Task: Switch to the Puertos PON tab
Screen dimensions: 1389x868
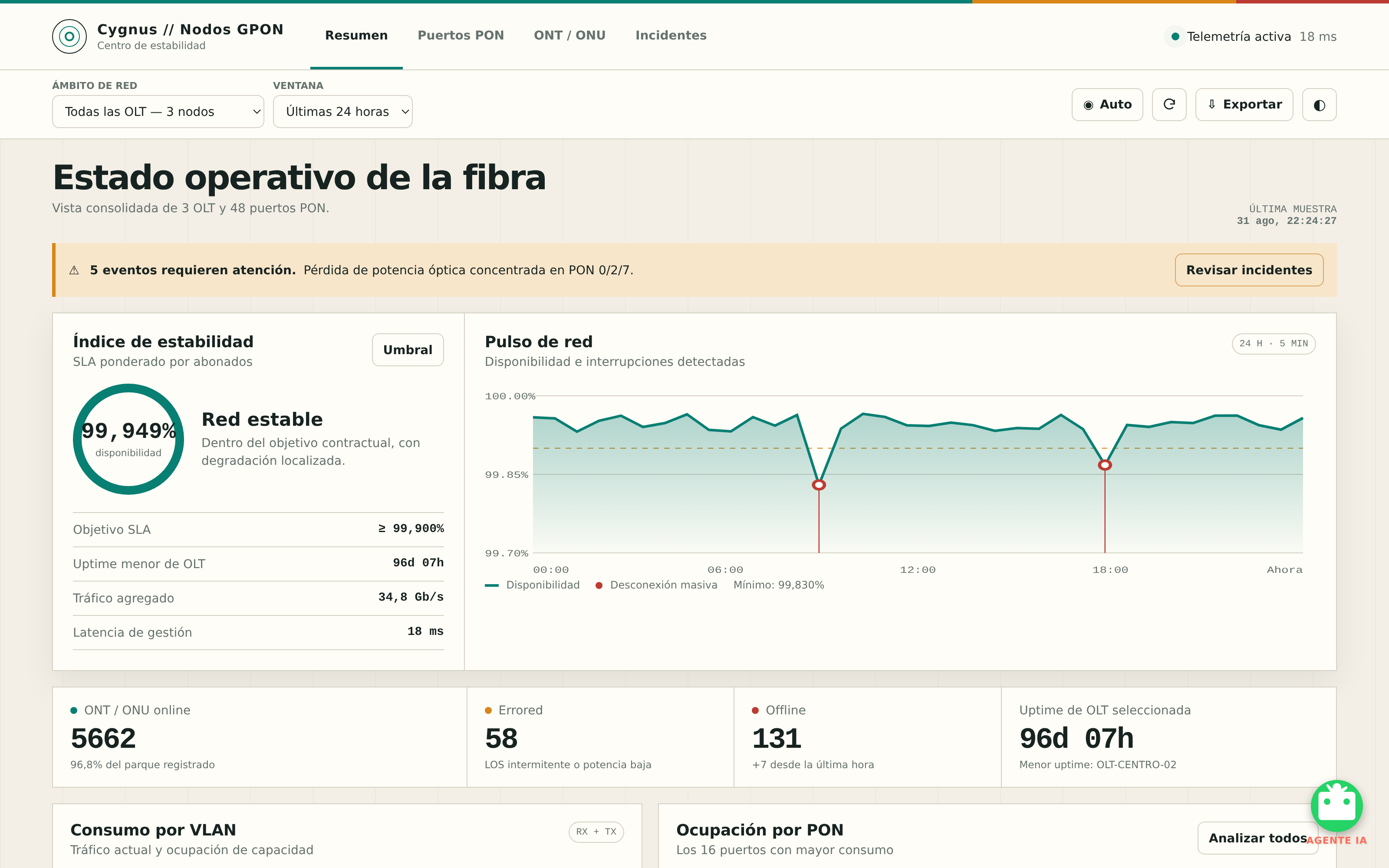Action: (461, 36)
